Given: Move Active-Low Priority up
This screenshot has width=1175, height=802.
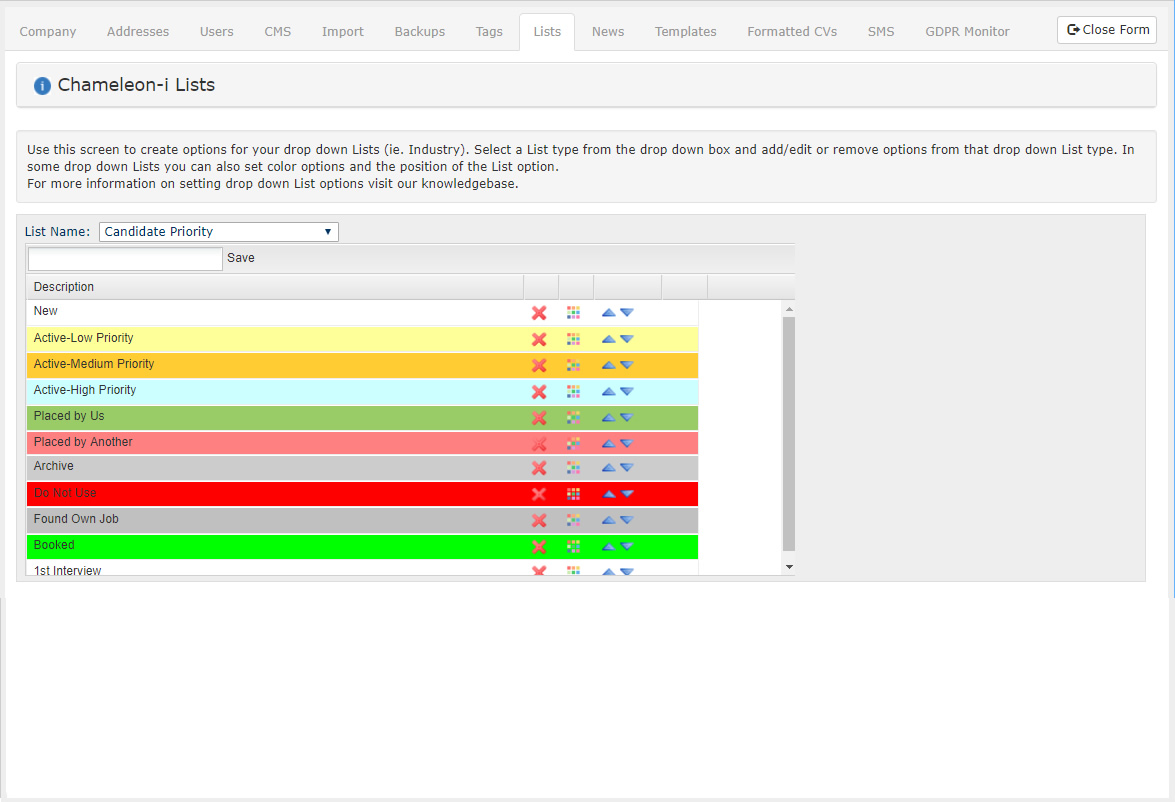Looking at the screenshot, I should (x=608, y=339).
